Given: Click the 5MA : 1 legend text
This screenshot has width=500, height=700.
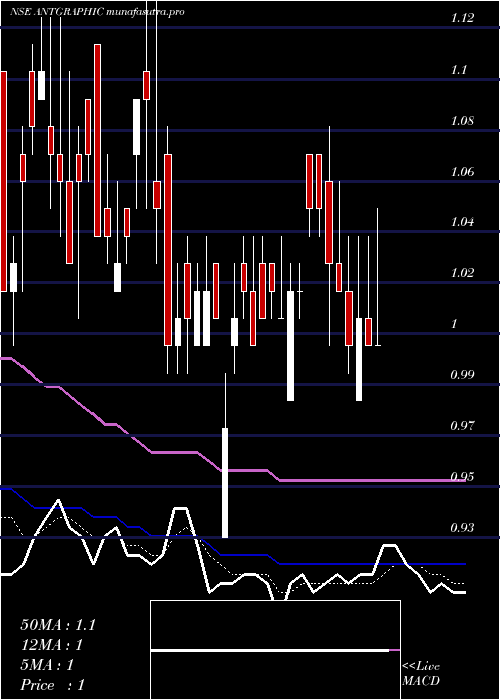Looking at the screenshot, I should tap(47, 665).
